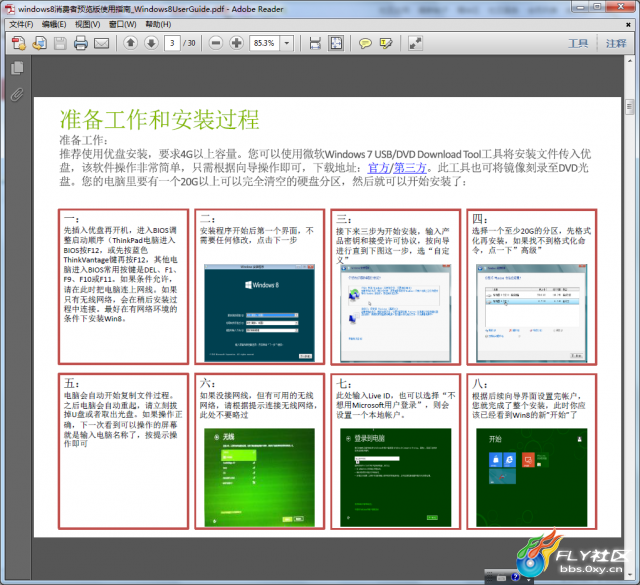Open the 注释 pane

point(616,43)
